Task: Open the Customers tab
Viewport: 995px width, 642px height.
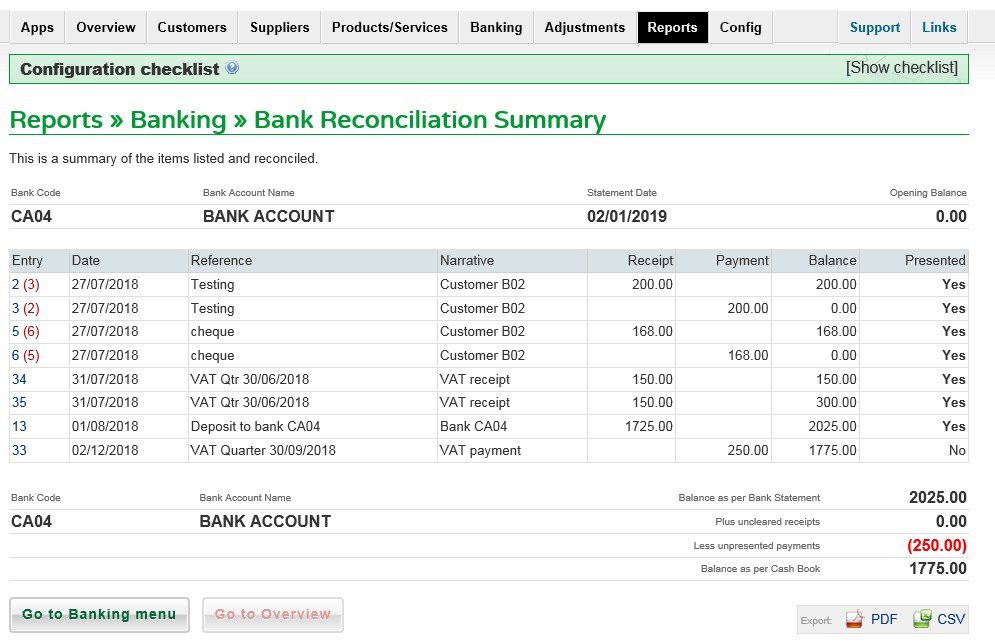Action: (191, 27)
